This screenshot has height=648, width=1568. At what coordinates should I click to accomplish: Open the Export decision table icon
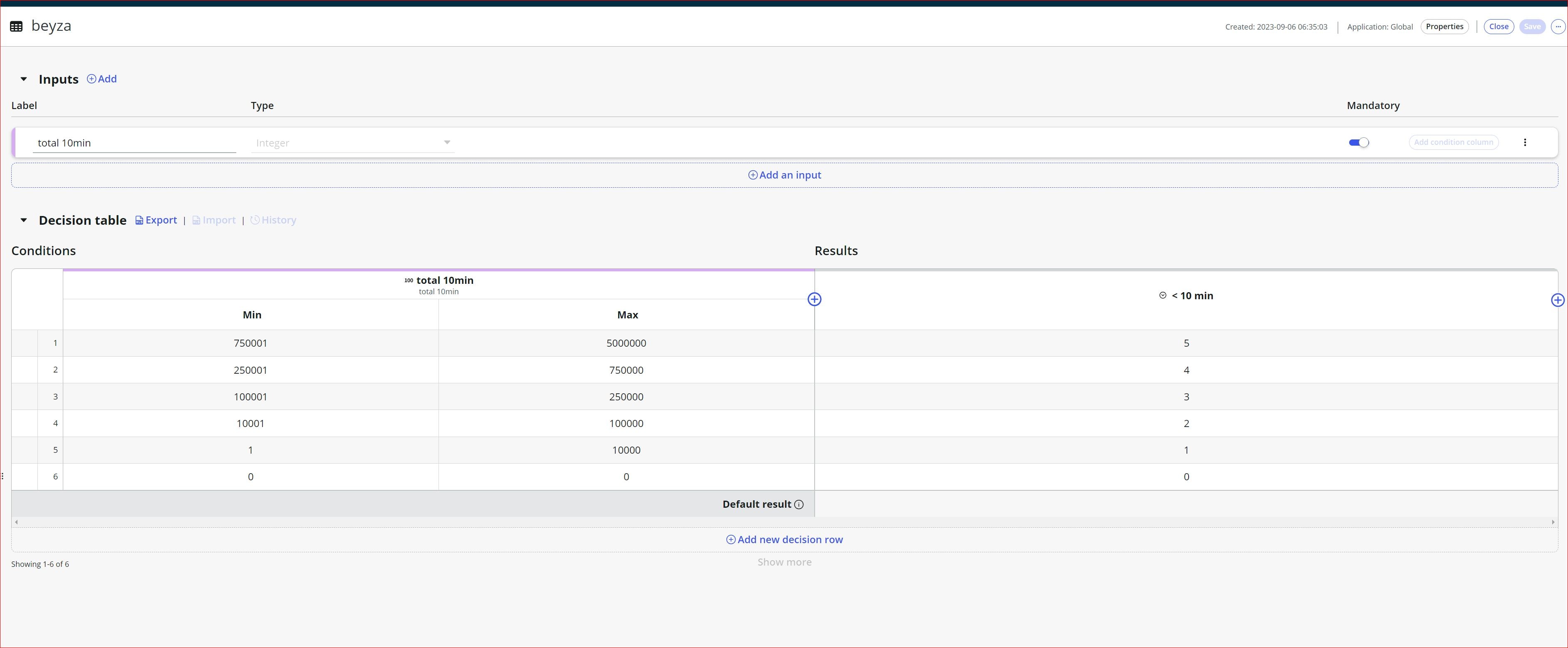[139, 220]
